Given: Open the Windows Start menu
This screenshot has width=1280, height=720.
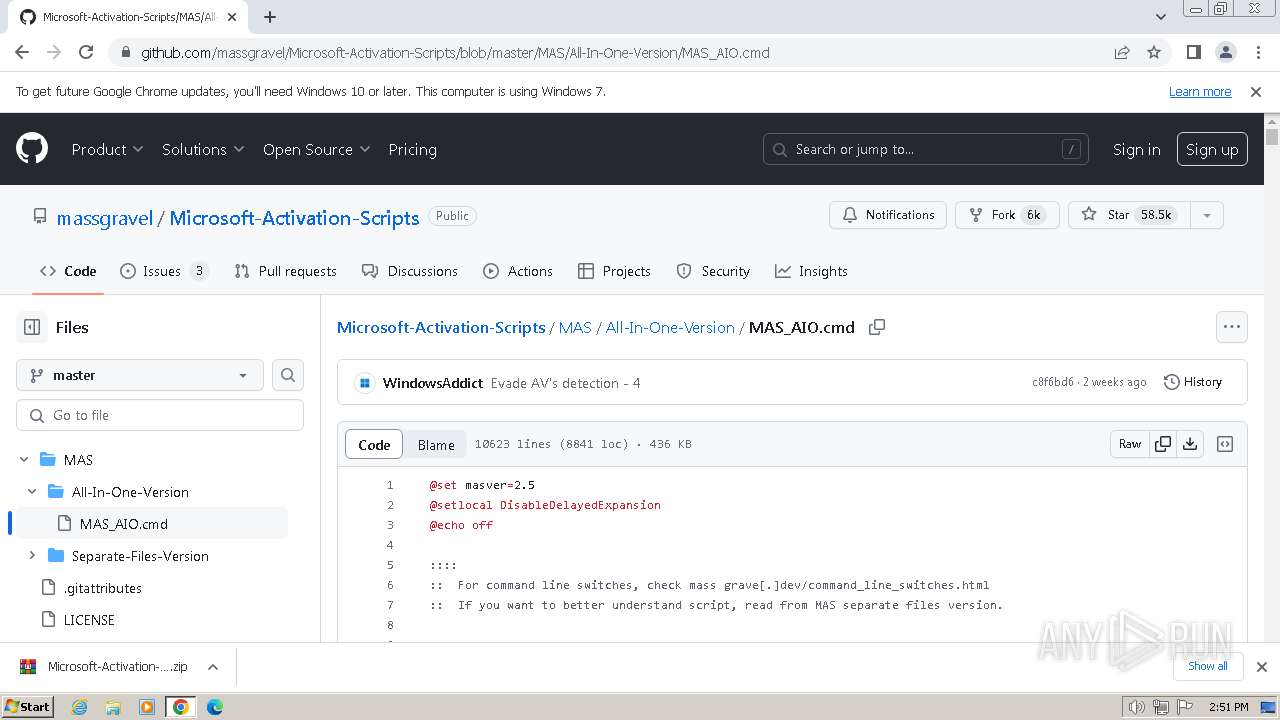Looking at the screenshot, I should point(27,707).
